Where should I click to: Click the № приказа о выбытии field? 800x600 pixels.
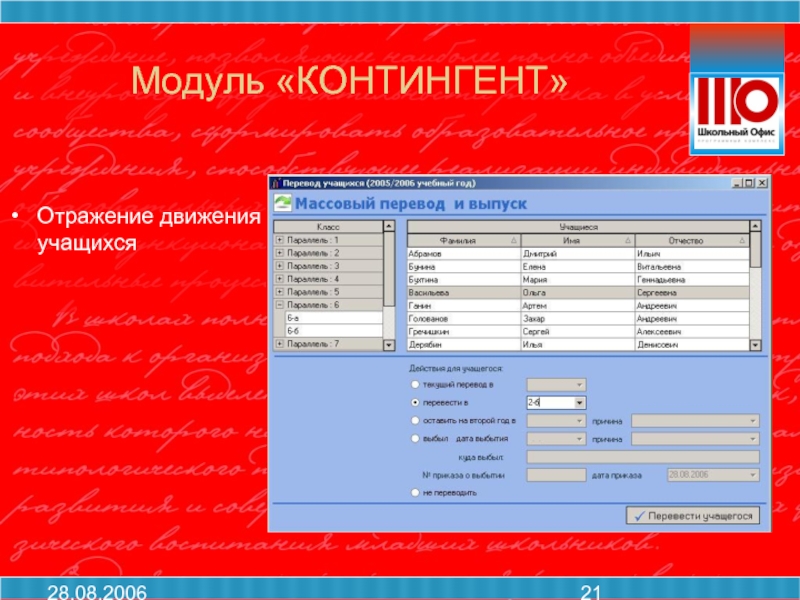coord(556,475)
